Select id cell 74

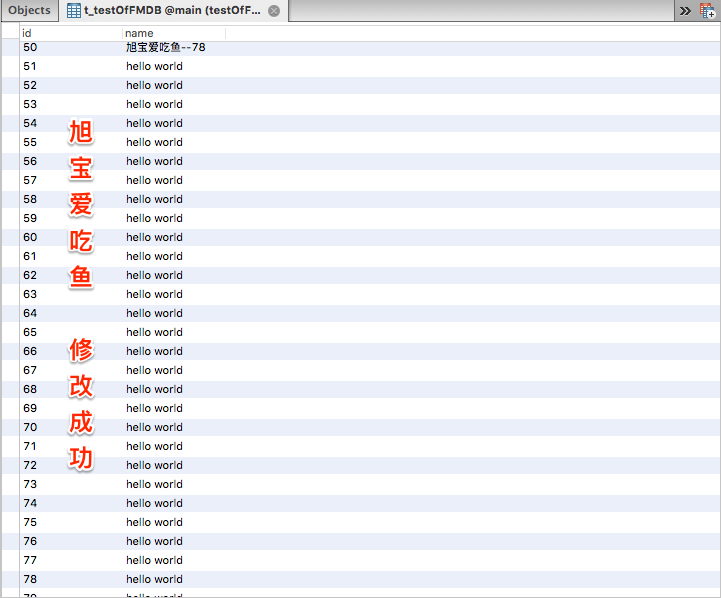[30, 503]
